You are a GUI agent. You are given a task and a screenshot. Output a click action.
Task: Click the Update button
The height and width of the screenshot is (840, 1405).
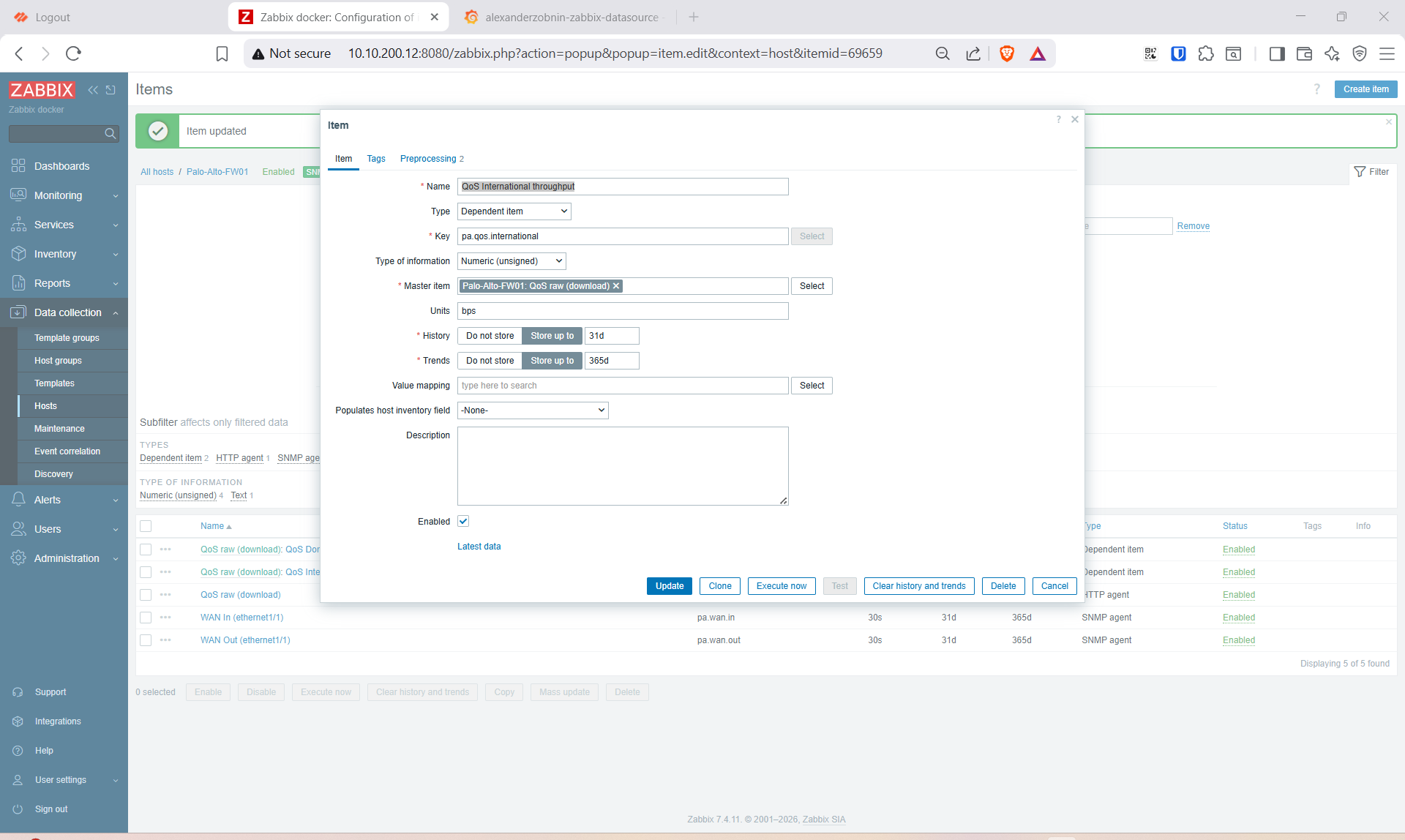point(670,586)
